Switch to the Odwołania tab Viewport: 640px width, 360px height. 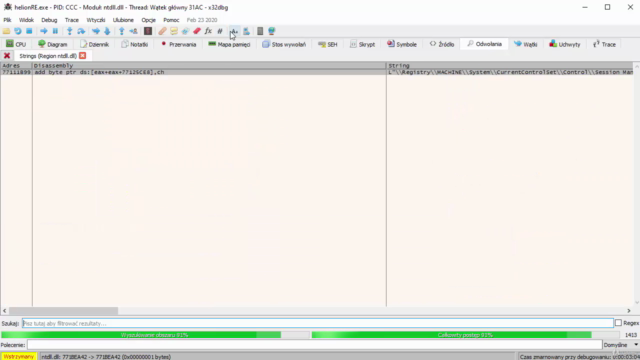tap(484, 44)
